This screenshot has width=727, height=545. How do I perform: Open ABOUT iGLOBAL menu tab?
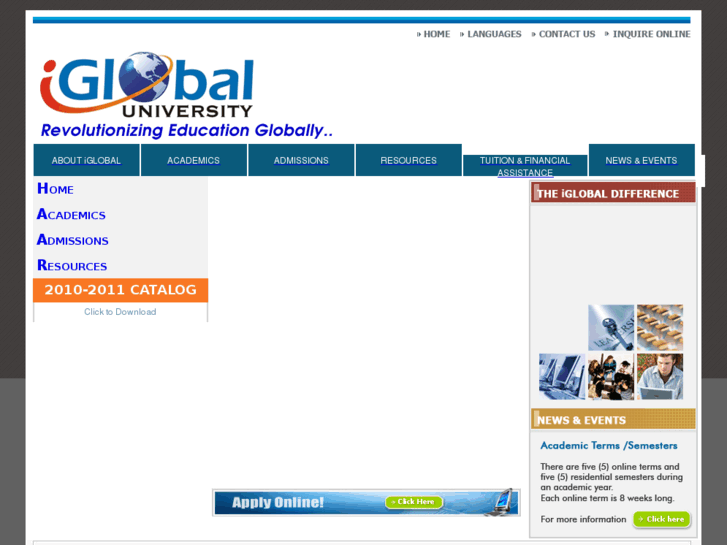[86, 160]
